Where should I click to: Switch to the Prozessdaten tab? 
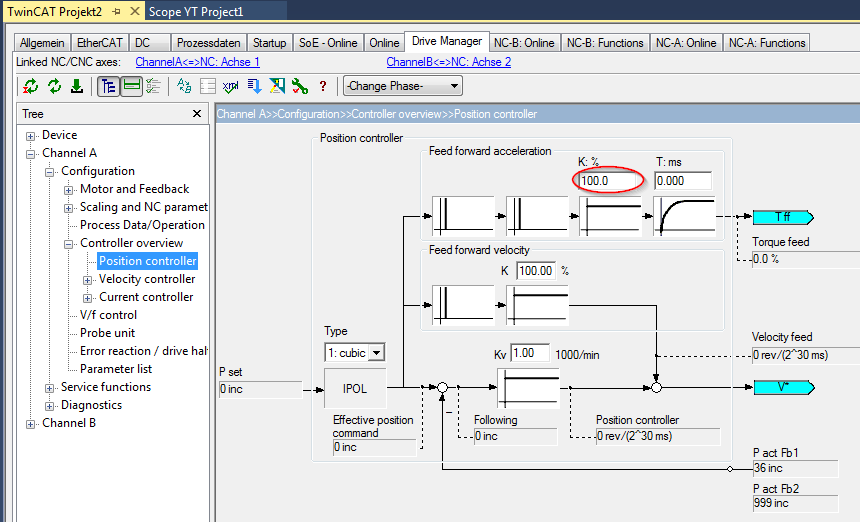click(x=208, y=43)
